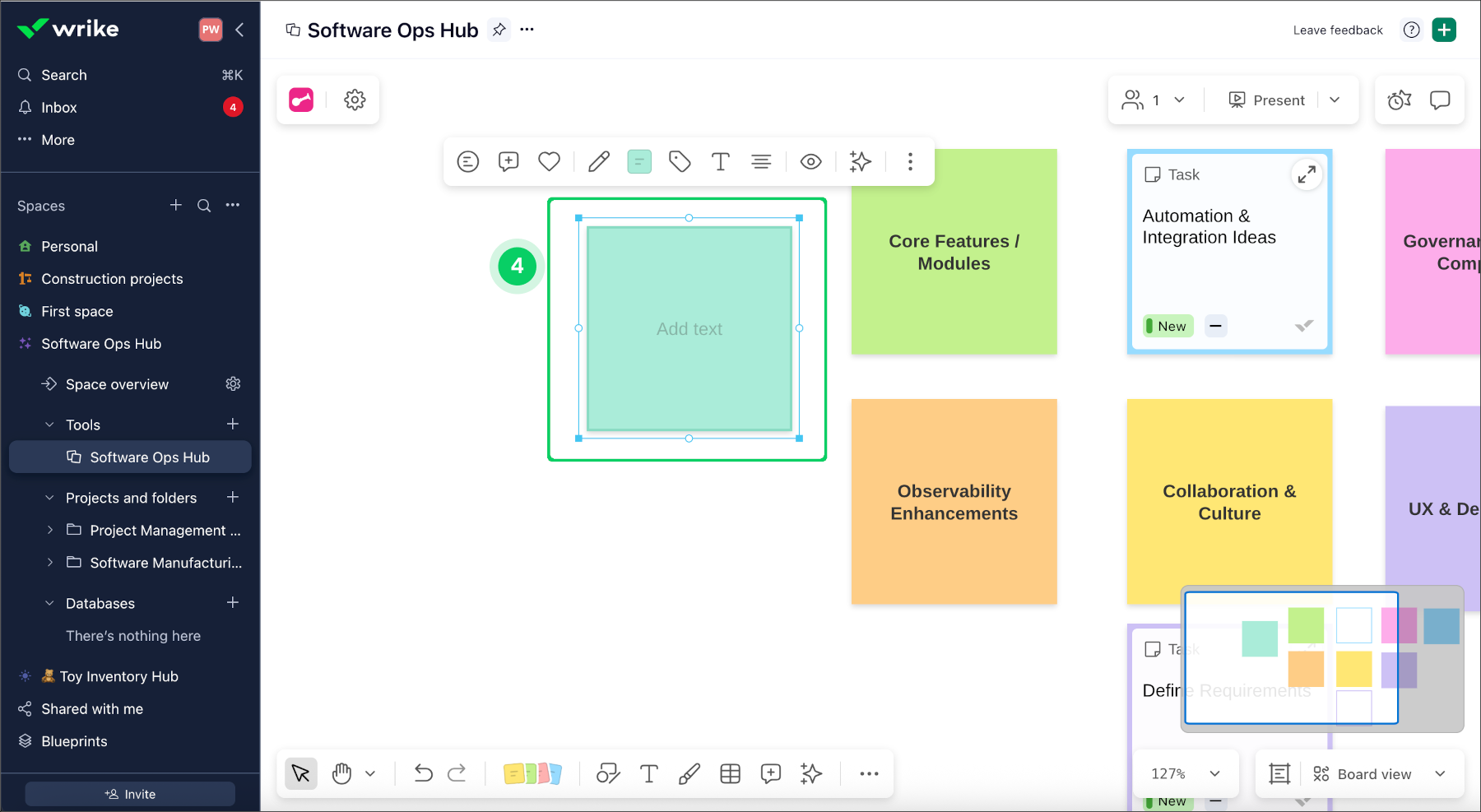Select the table tool in bottom toolbar

click(730, 773)
